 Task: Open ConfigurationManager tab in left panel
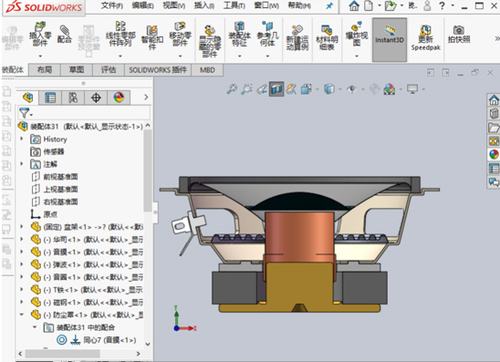click(73, 98)
